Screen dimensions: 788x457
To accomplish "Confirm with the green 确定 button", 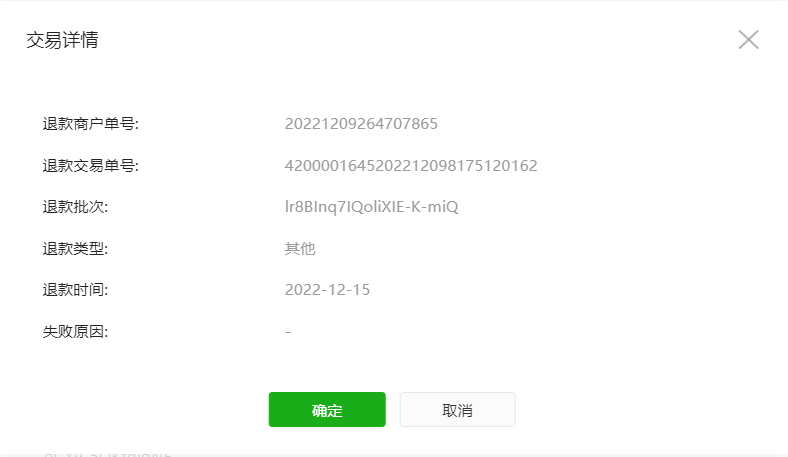I will pyautogui.click(x=327, y=410).
